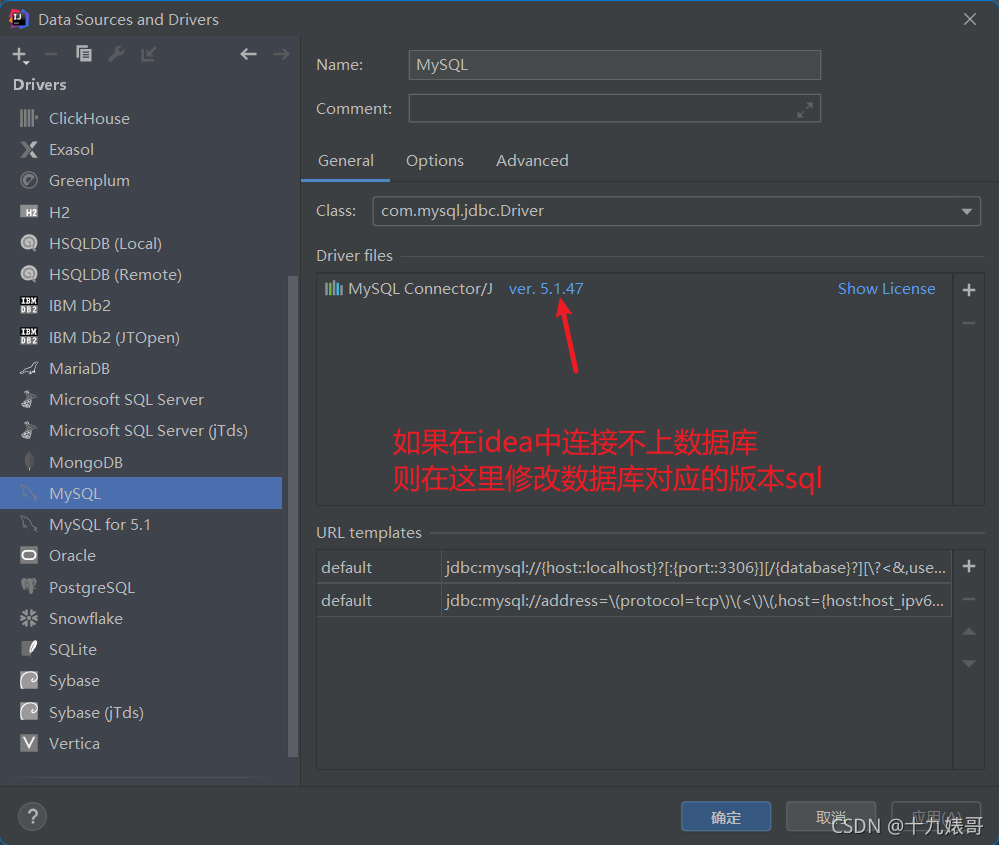Select MySQL for 5.1 driver
This screenshot has height=845, width=999.
point(141,524)
